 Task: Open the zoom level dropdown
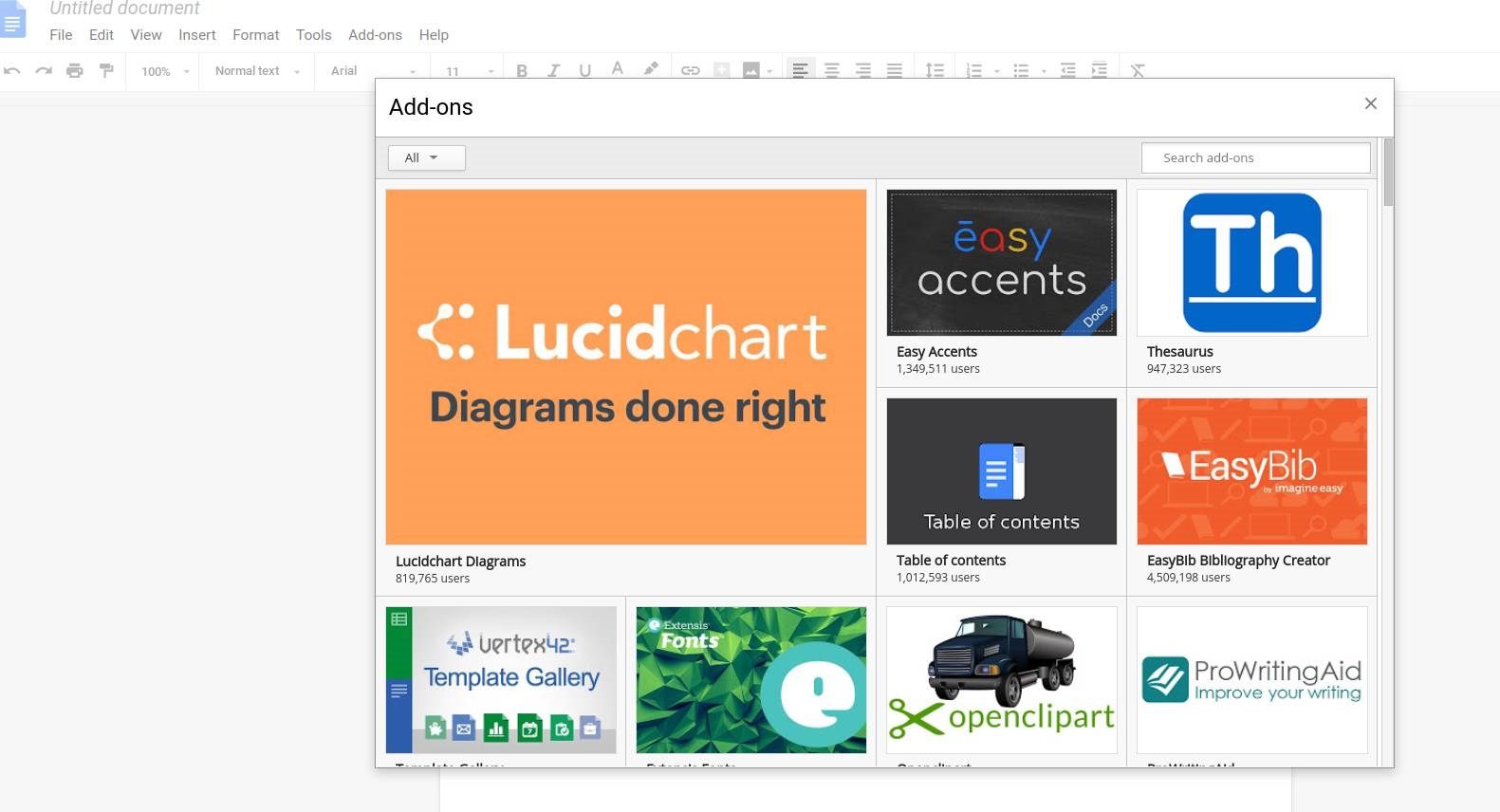click(x=165, y=71)
